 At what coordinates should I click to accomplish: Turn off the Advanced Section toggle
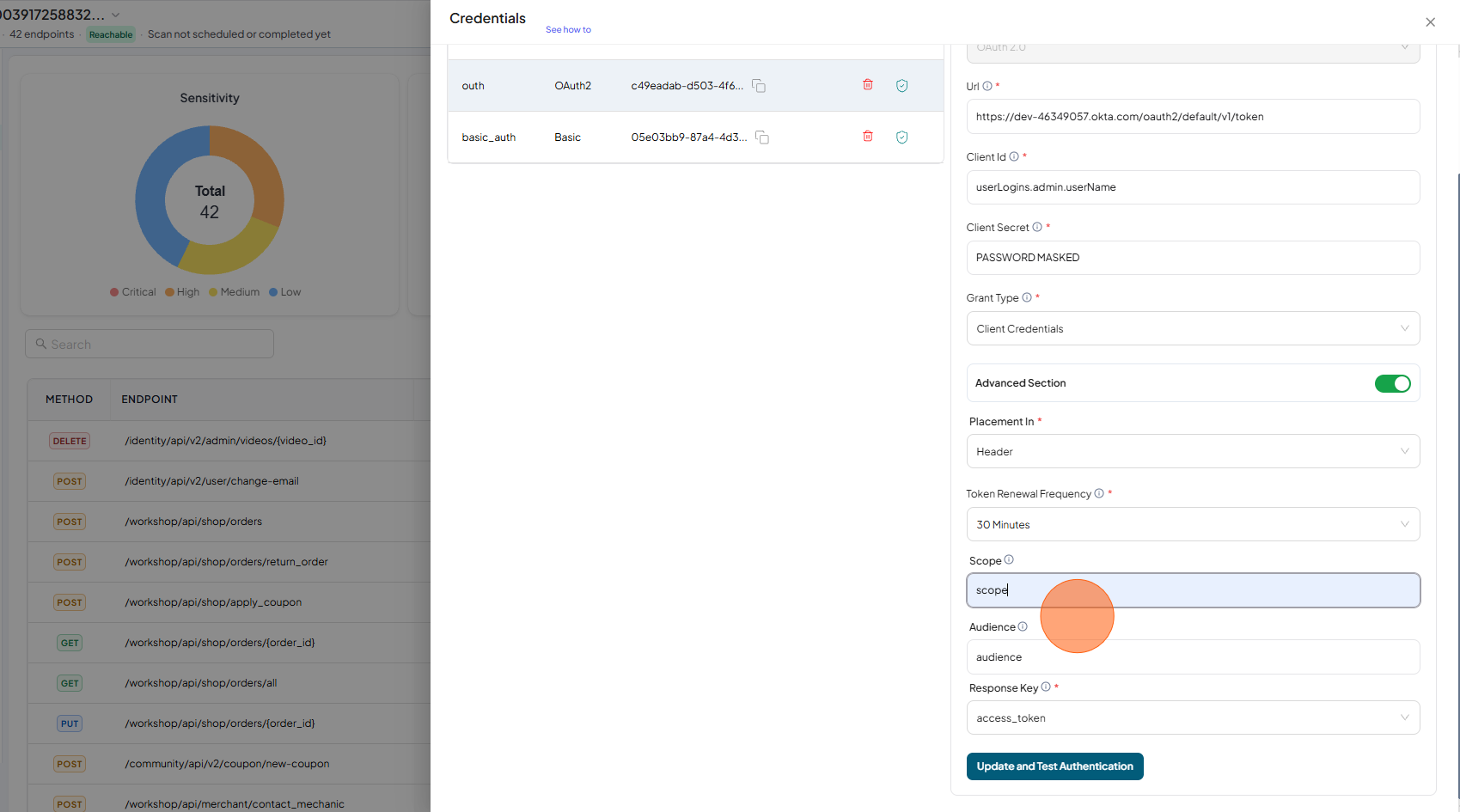coord(1392,383)
